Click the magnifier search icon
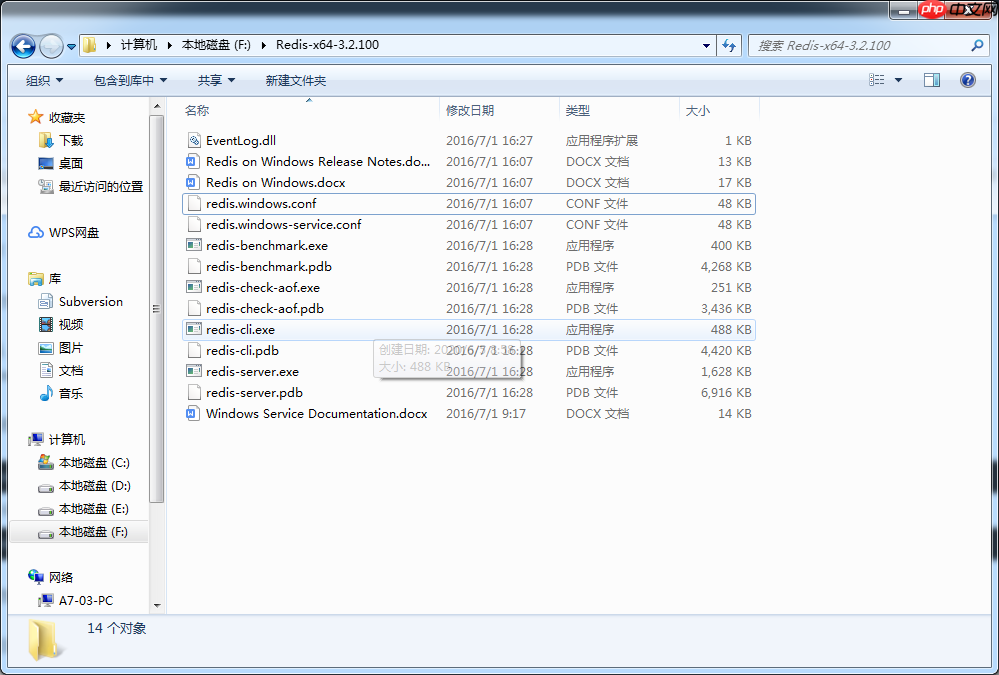 (x=977, y=45)
